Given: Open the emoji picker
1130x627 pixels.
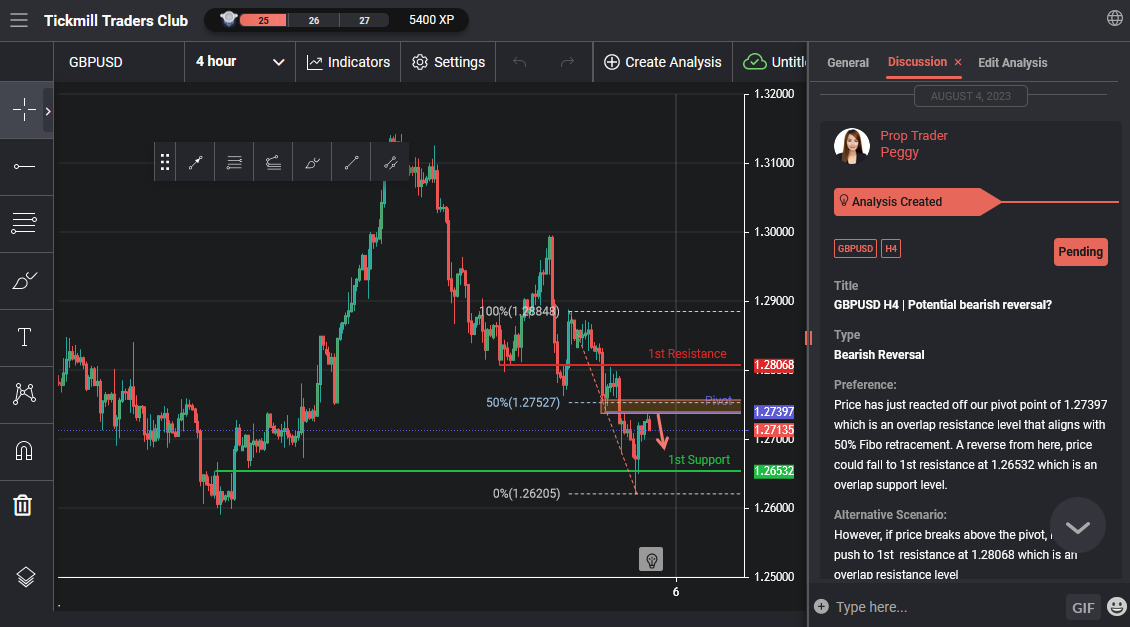Looking at the screenshot, I should pyautogui.click(x=1116, y=607).
